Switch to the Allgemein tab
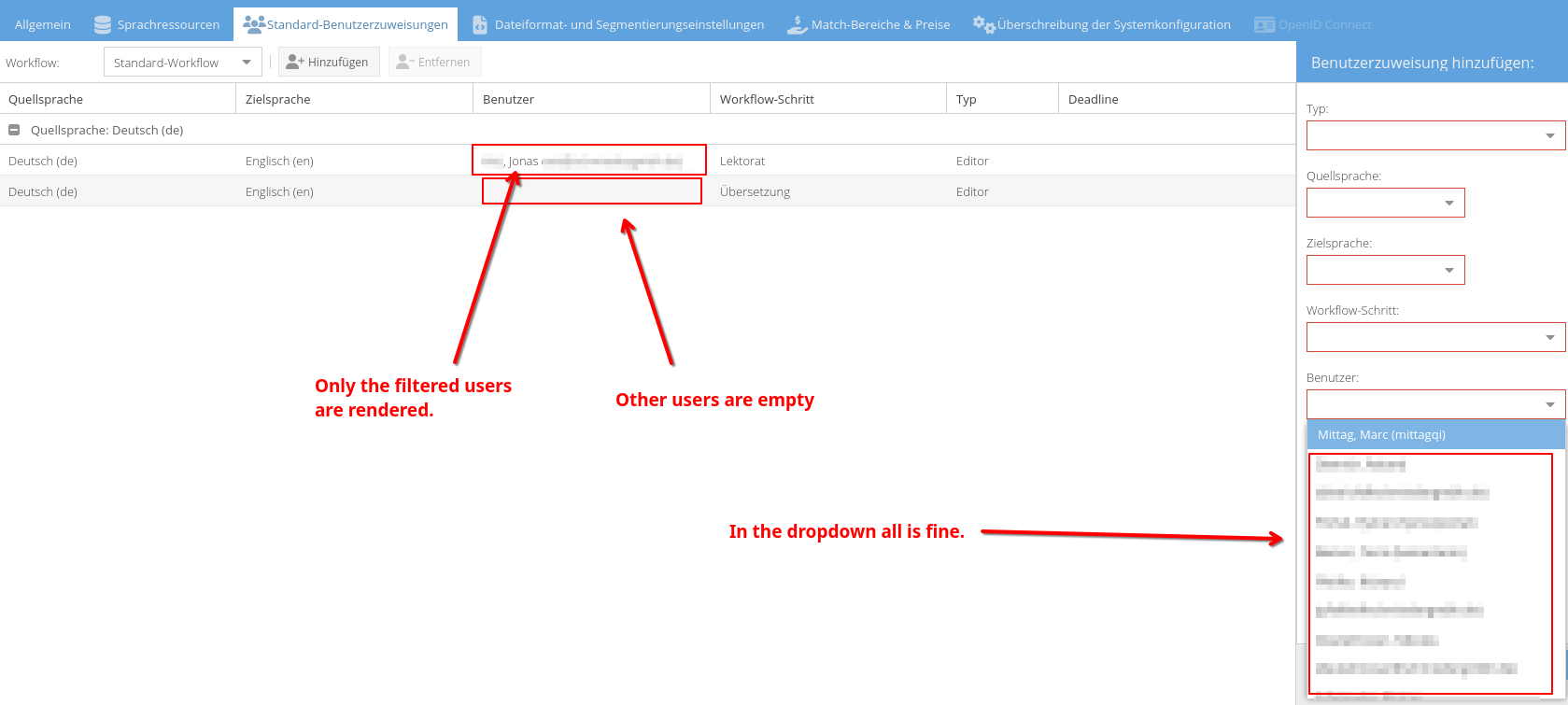The height and width of the screenshot is (705, 1568). point(43,25)
